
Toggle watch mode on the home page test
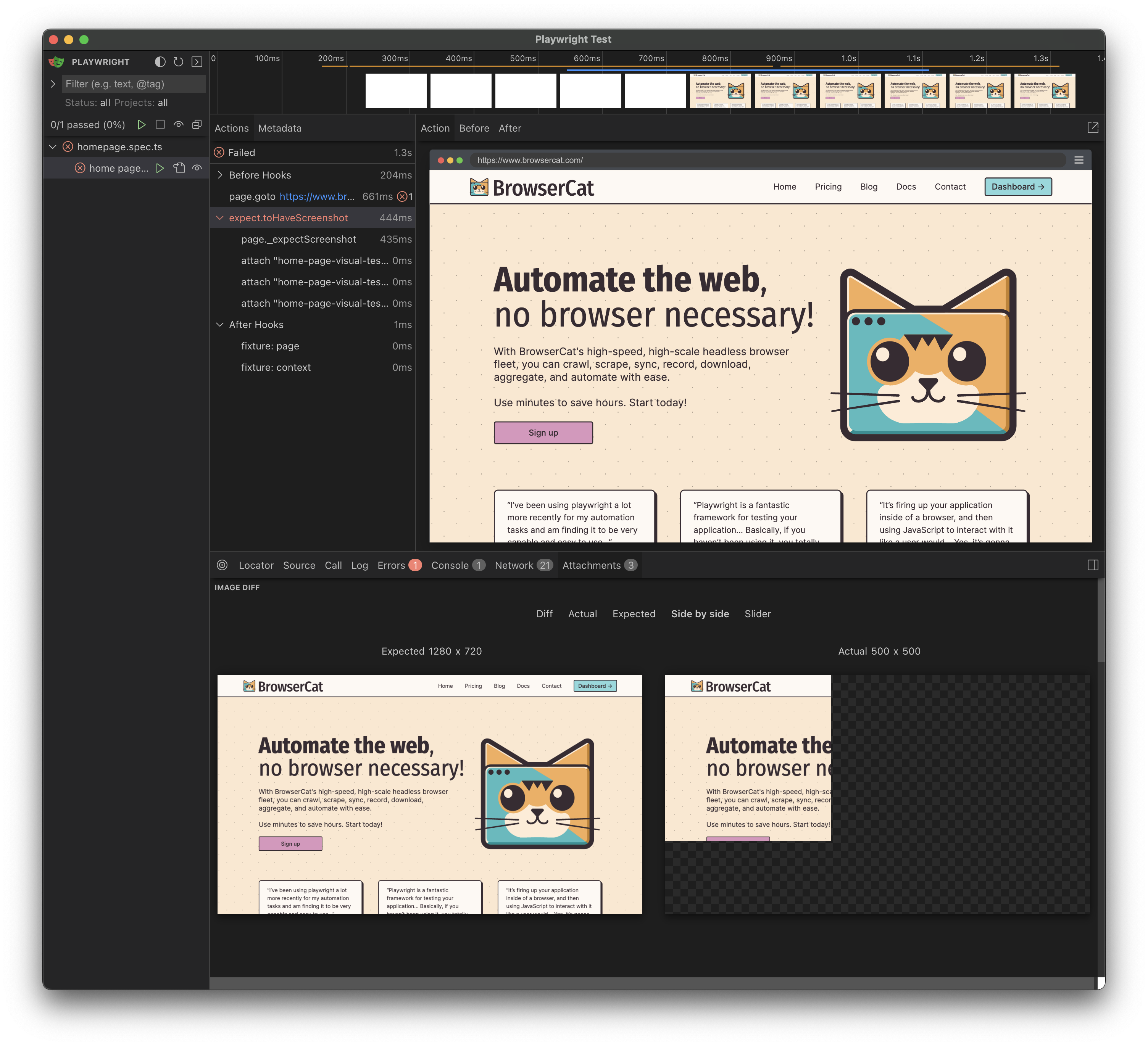coord(197,168)
